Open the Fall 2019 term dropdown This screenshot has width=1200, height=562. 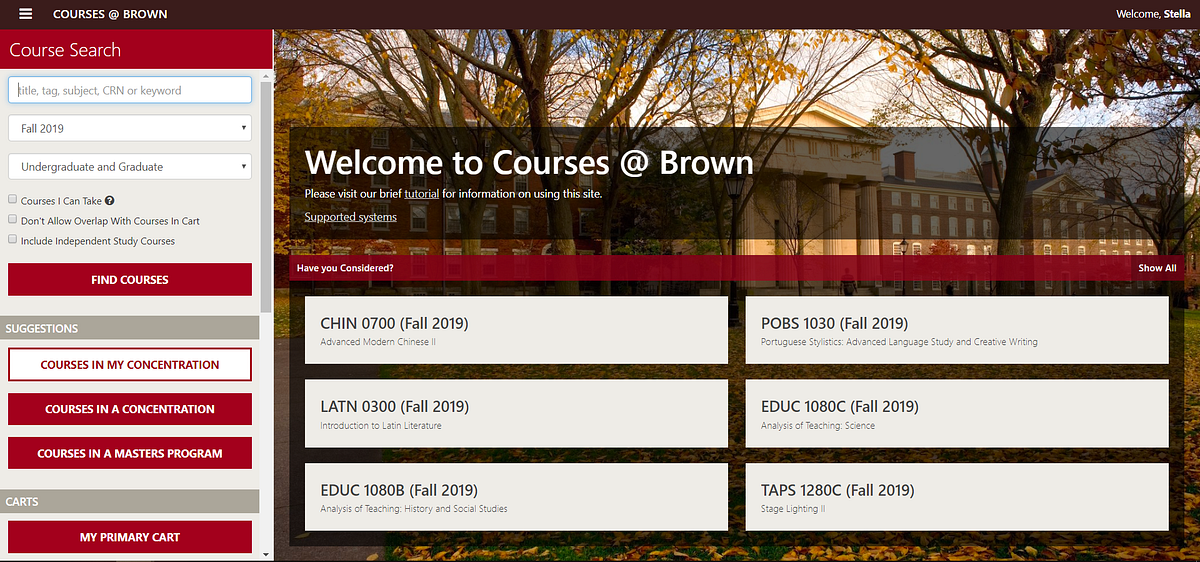click(130, 128)
